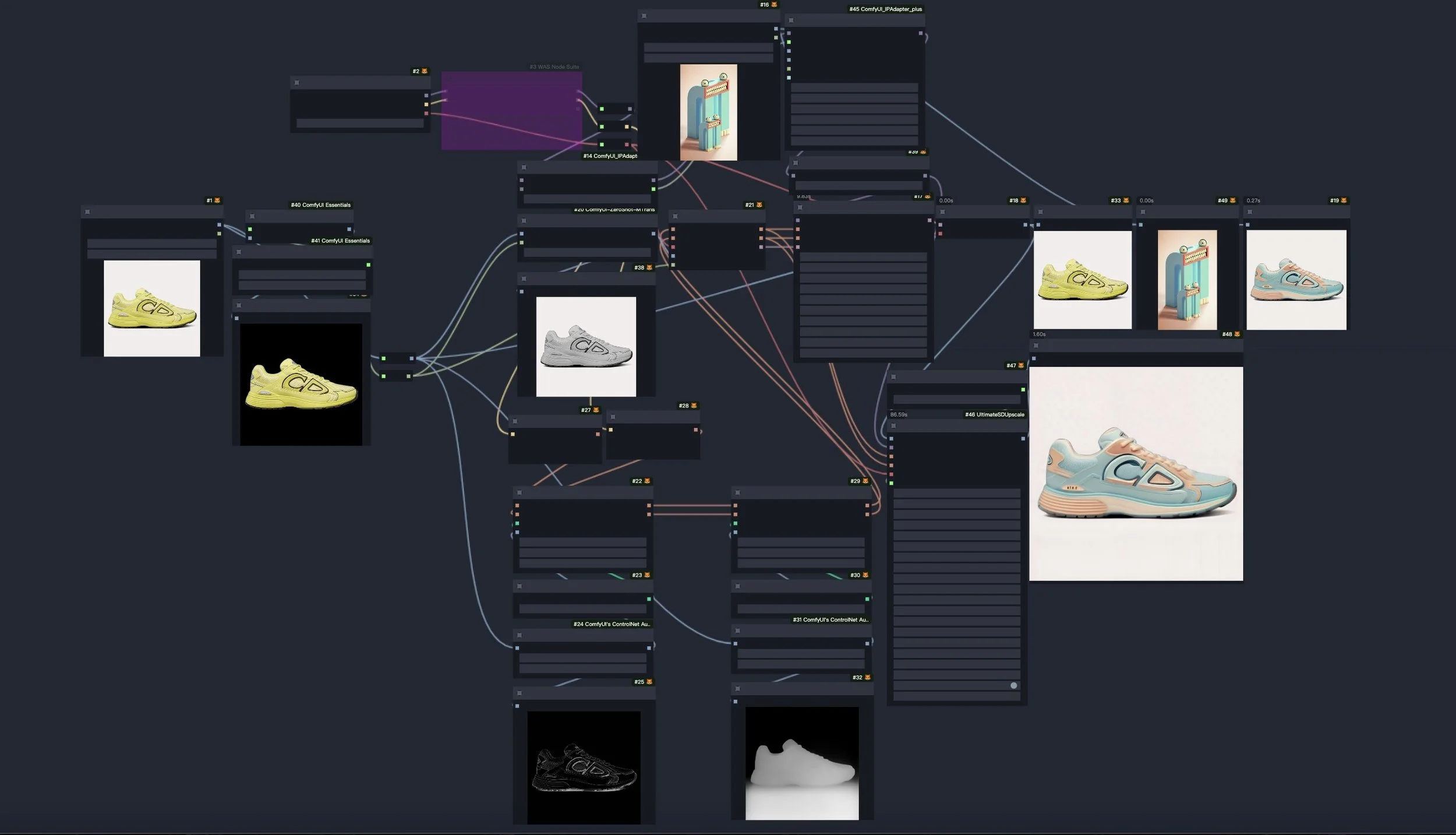
Task: Click the fox badge icon on node #19
Action: point(1344,200)
